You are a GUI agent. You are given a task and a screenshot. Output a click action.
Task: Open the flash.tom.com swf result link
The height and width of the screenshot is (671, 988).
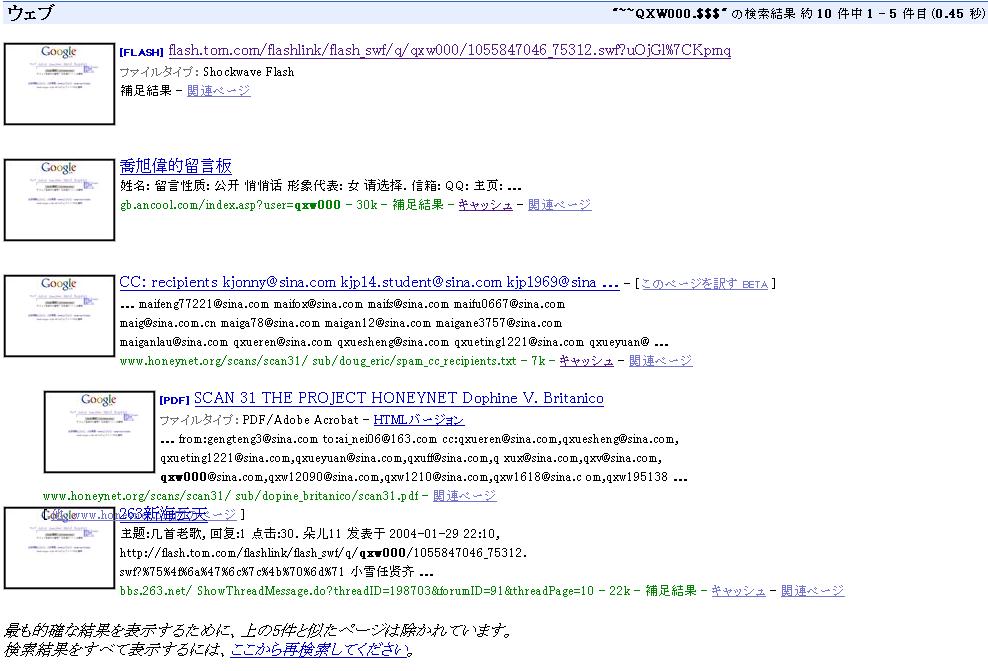[449, 50]
